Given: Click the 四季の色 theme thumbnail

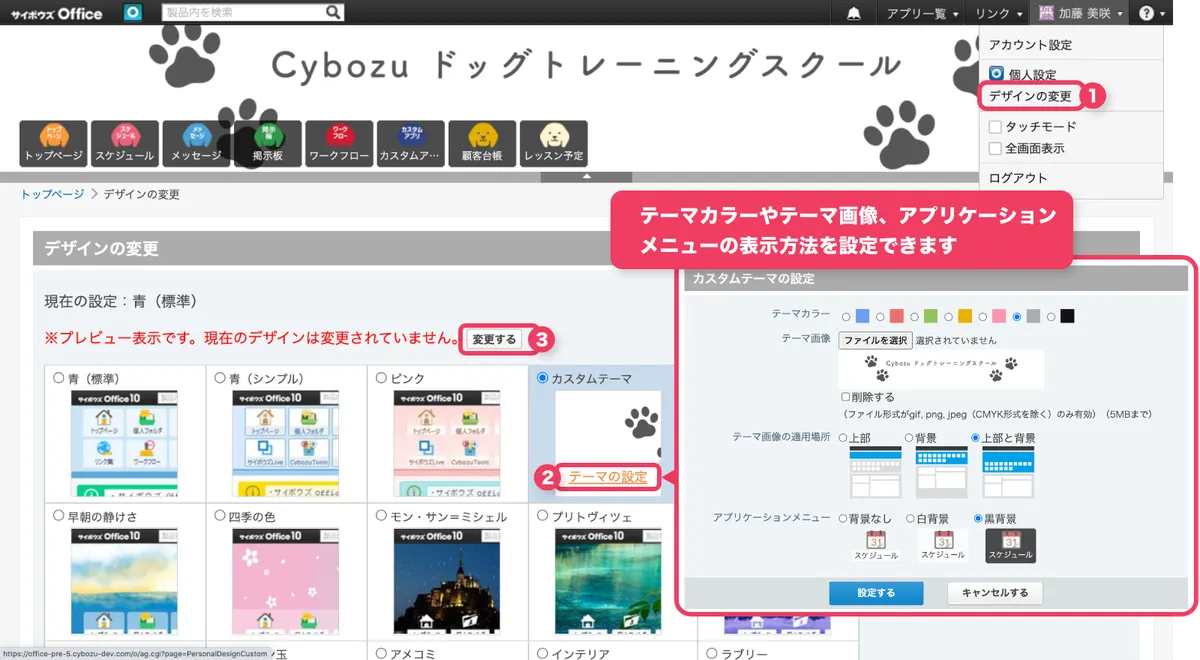Looking at the screenshot, I should [285, 583].
